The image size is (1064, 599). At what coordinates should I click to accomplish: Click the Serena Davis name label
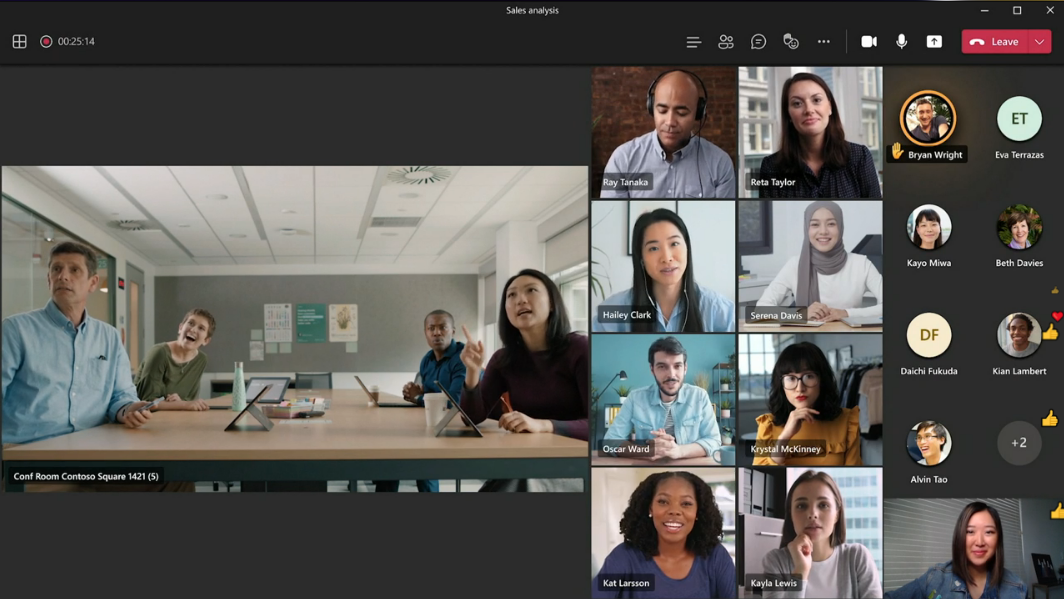(776, 315)
